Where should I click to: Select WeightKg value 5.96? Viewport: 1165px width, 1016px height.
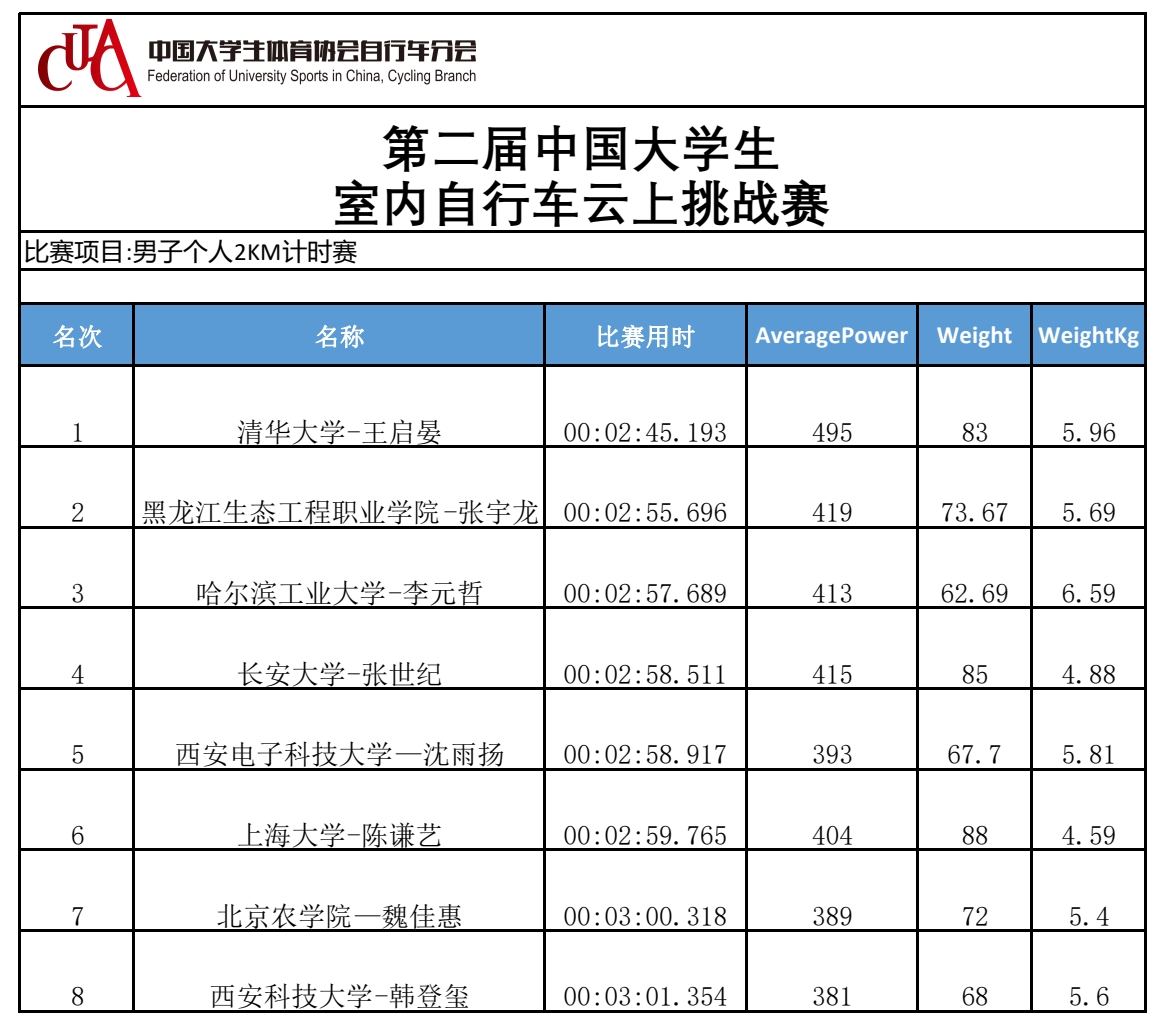(1088, 433)
